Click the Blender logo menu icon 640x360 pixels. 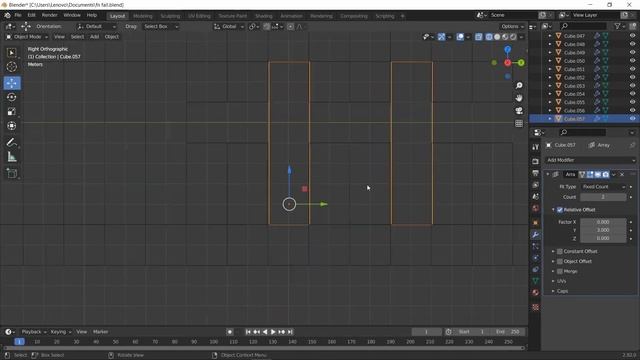pos(7,15)
